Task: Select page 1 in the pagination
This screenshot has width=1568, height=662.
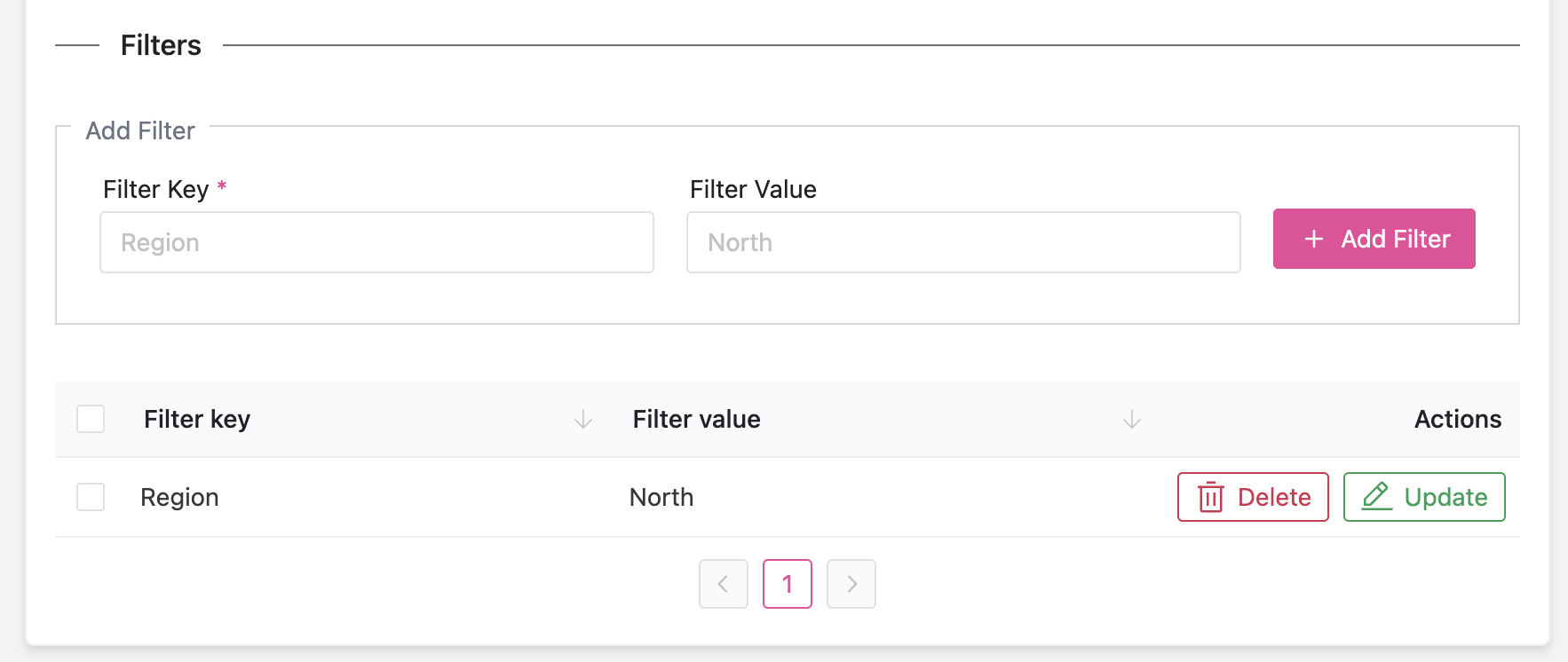Action: [x=788, y=584]
